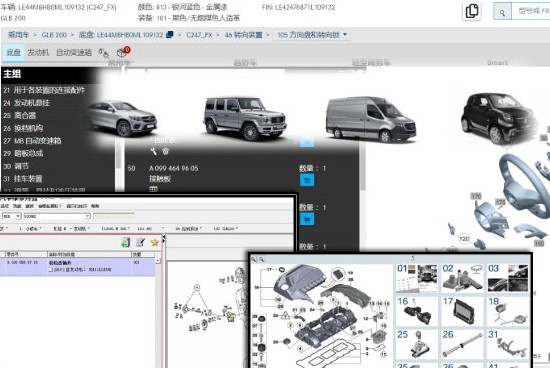Open the 乘用车 breadcrumb link
The height and width of the screenshot is (368, 550).
pyautogui.click(x=18, y=35)
